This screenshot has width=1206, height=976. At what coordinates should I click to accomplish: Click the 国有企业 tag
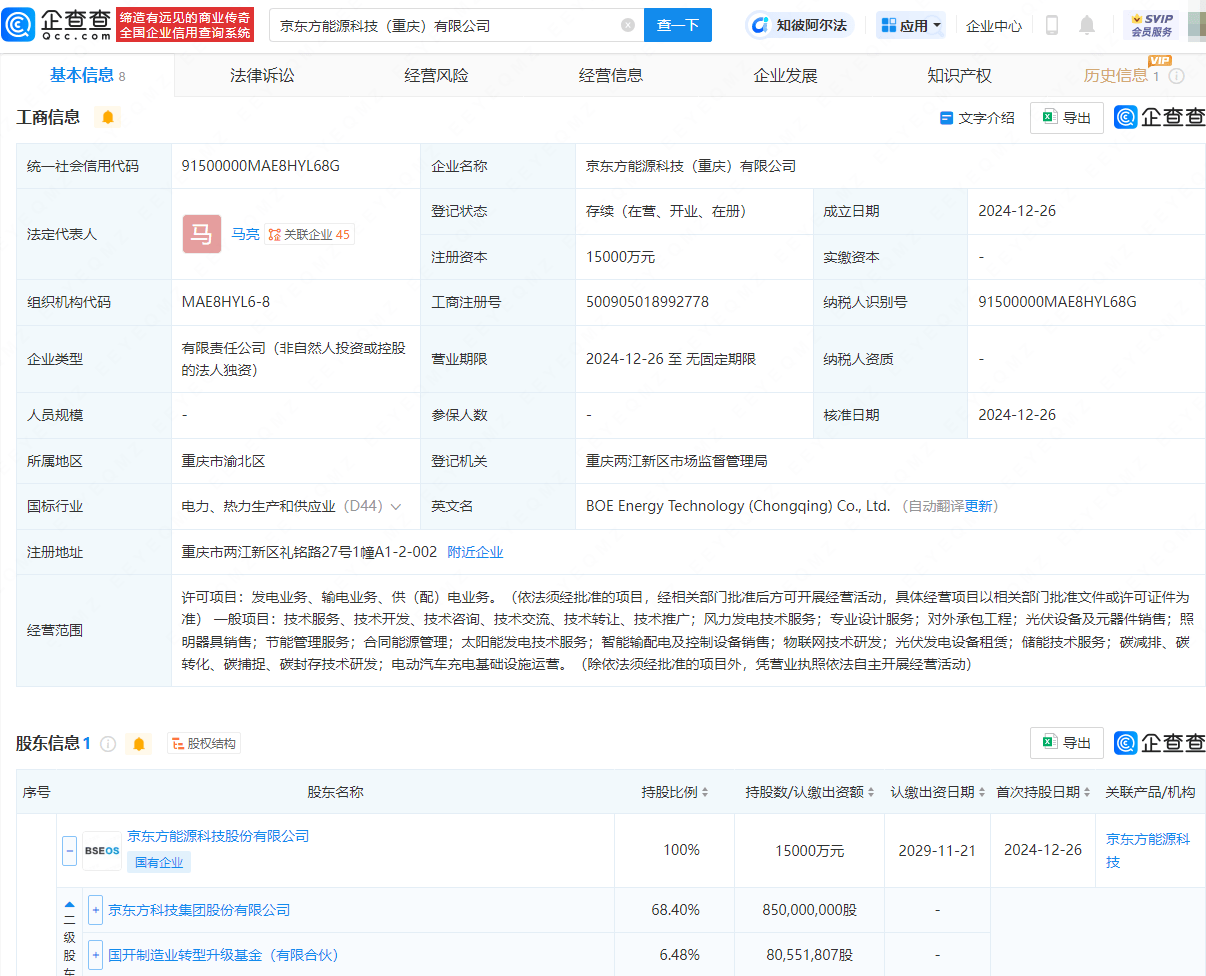pos(159,862)
